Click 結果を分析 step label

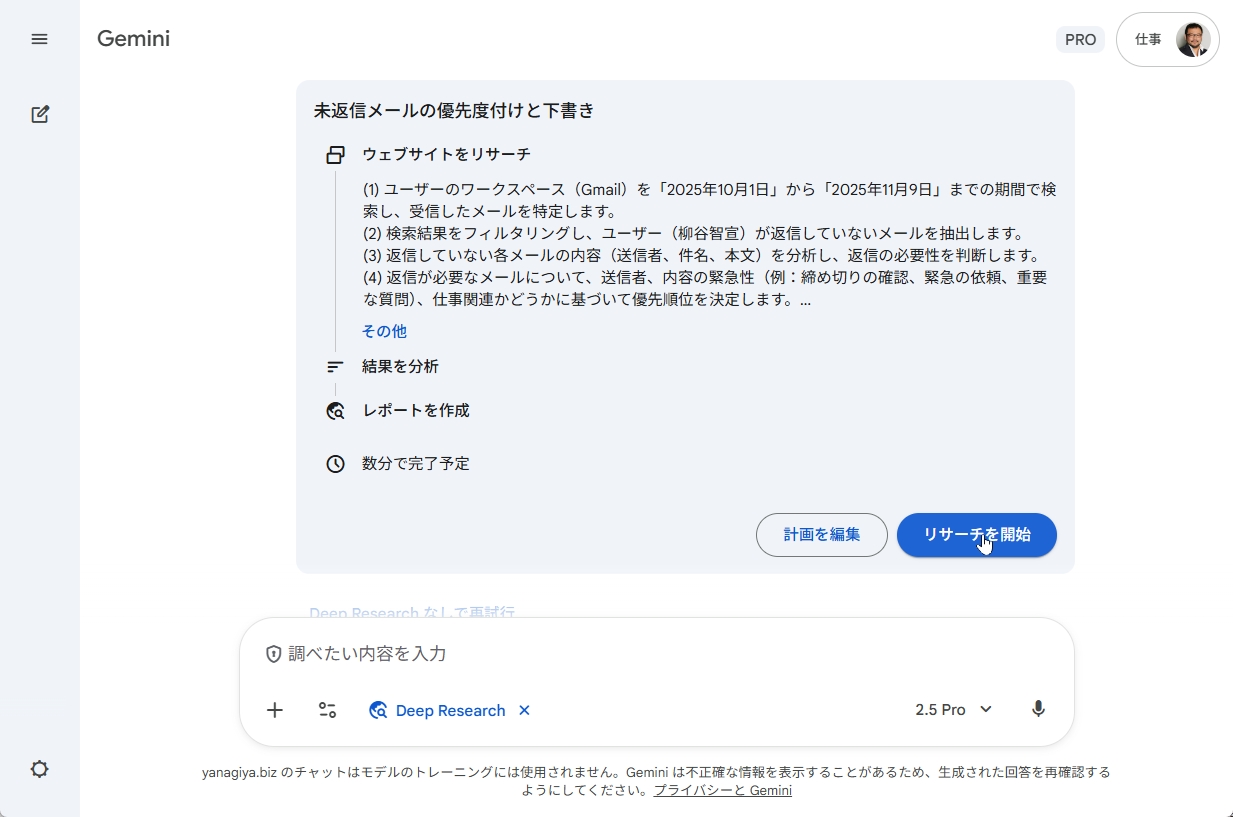[400, 366]
